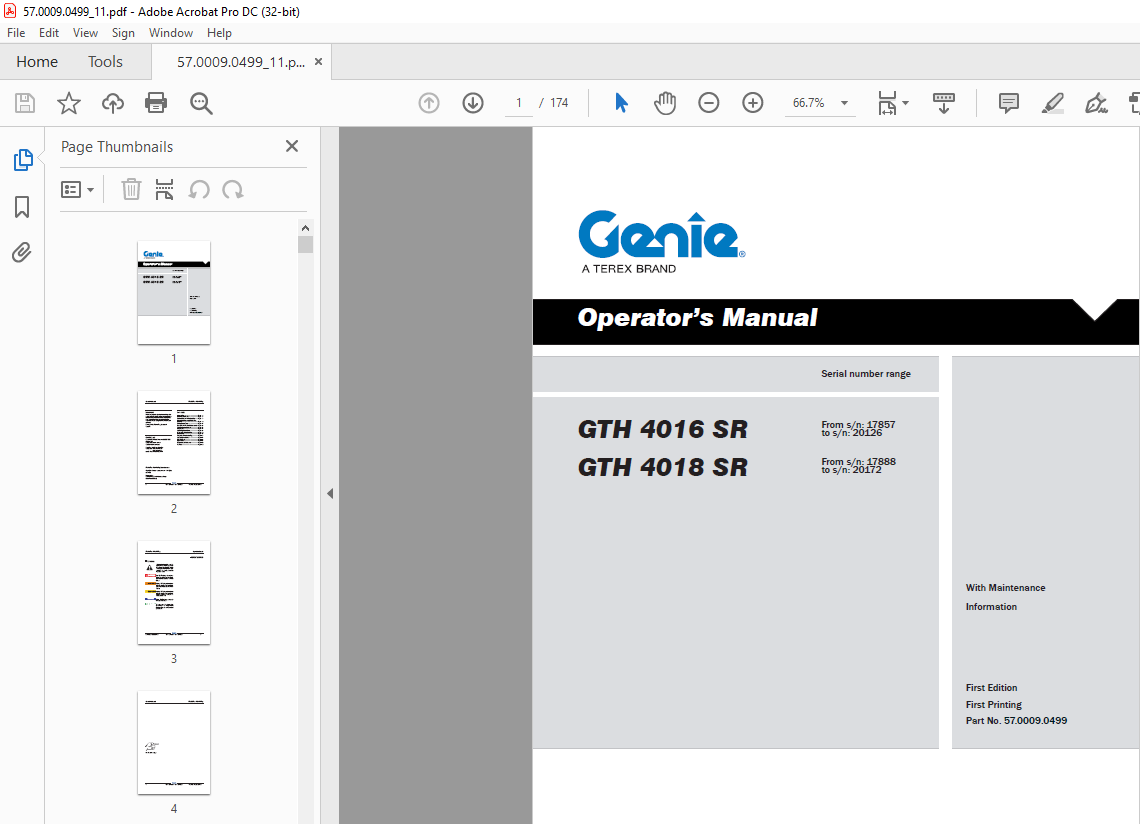The image size is (1140, 824).
Task: Click the Part No. 57.0009.0499 text
Action: tap(1016, 721)
